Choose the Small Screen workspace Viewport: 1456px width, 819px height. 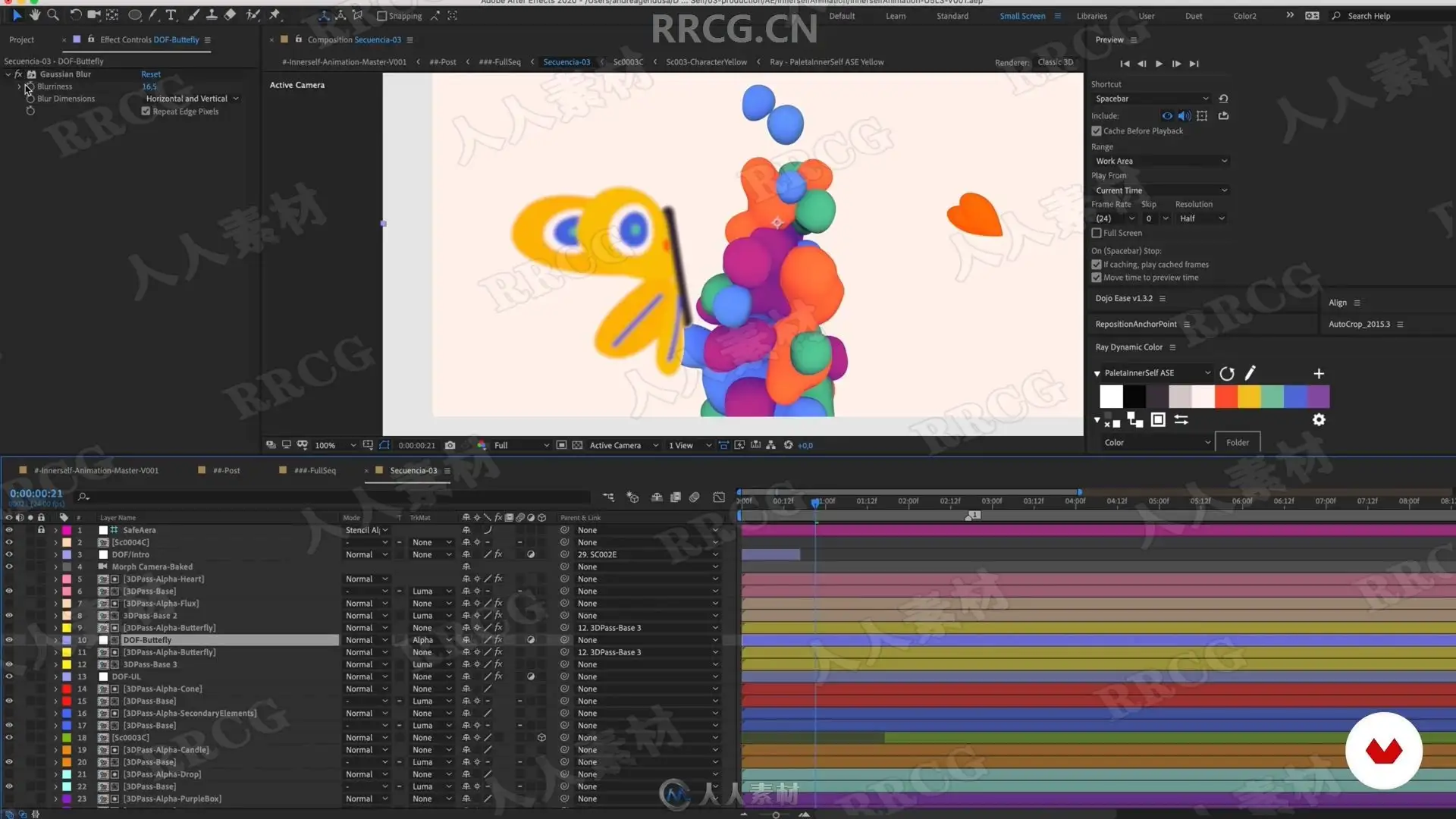click(1021, 16)
